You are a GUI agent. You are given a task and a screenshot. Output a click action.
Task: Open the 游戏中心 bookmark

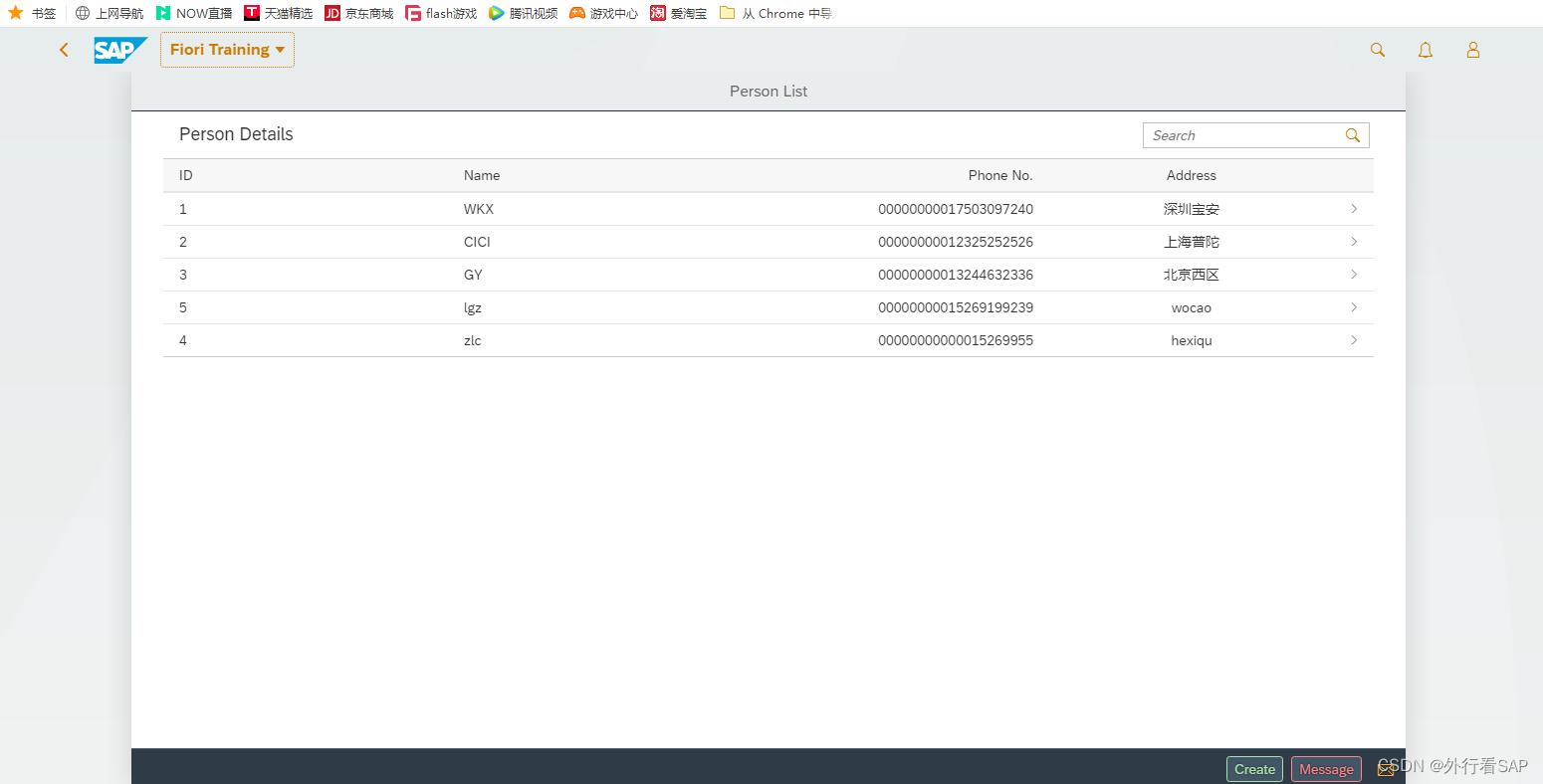[604, 13]
